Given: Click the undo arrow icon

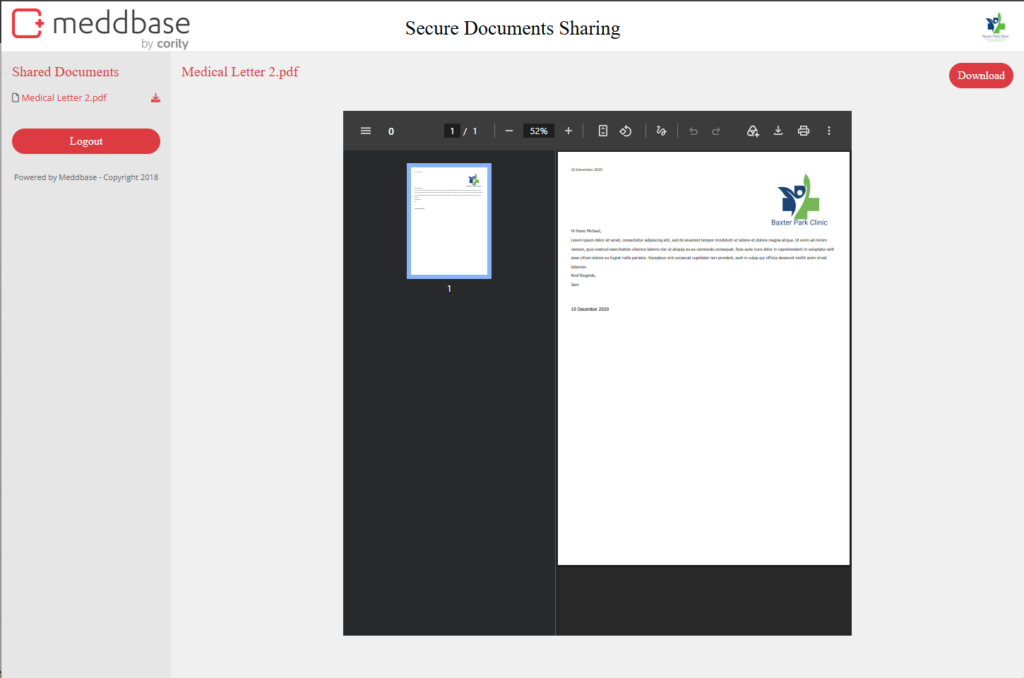Looking at the screenshot, I should pos(694,131).
